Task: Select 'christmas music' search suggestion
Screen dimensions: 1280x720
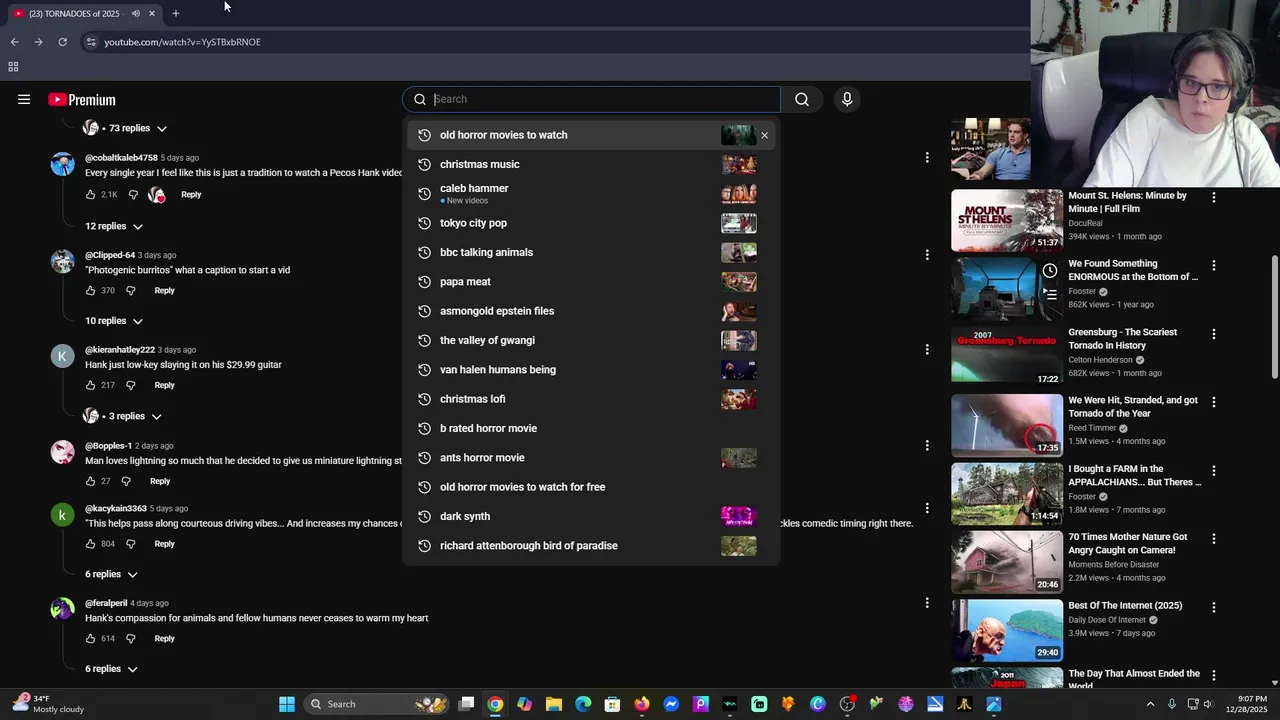Action: 591,164
